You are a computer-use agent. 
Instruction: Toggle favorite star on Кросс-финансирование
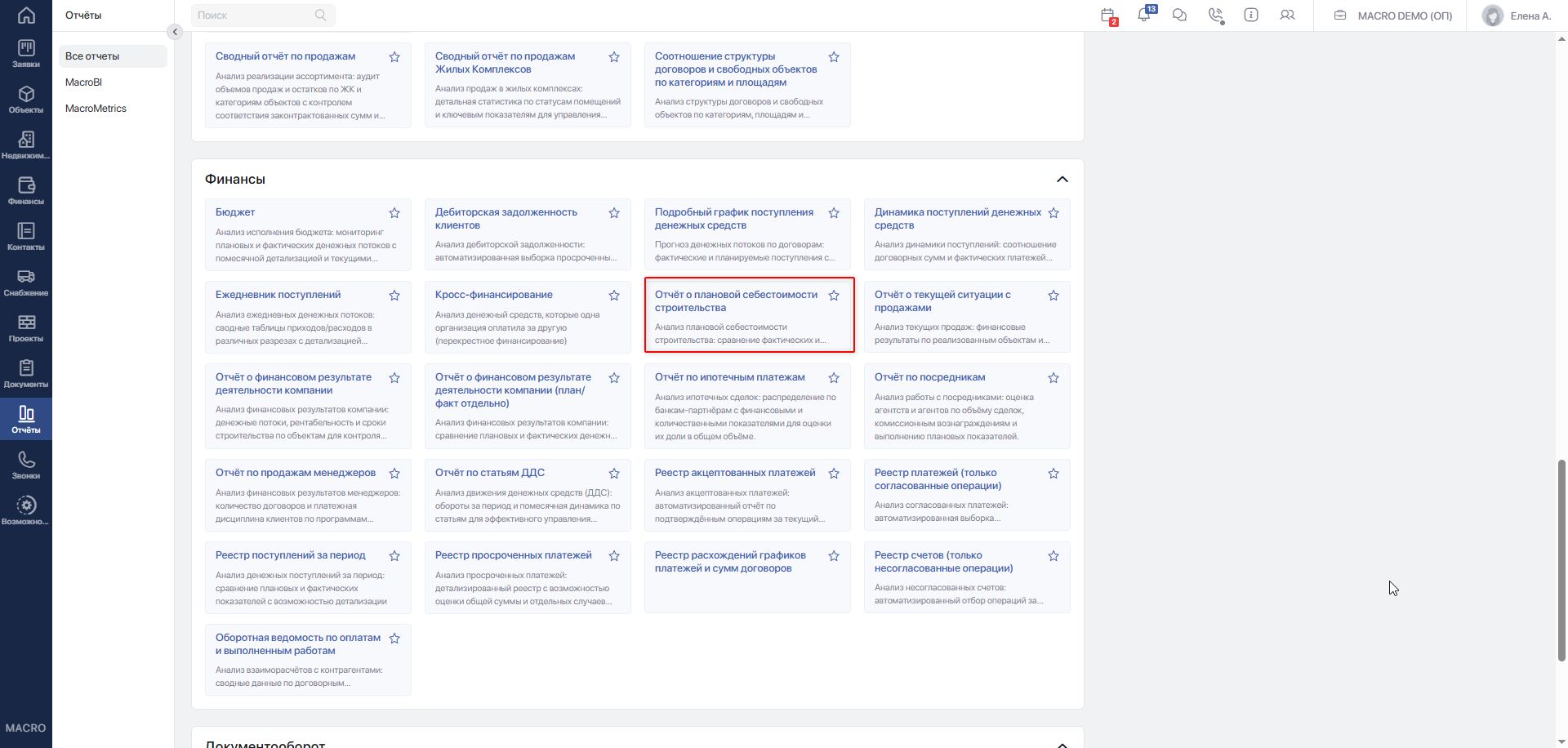(x=614, y=296)
